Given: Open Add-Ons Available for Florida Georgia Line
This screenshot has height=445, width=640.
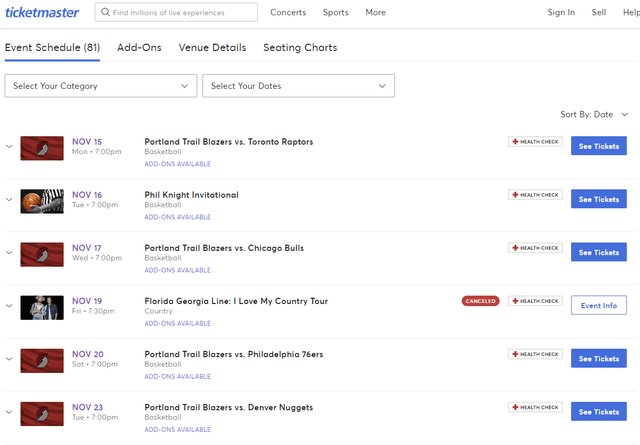Looking at the screenshot, I should click(178, 323).
